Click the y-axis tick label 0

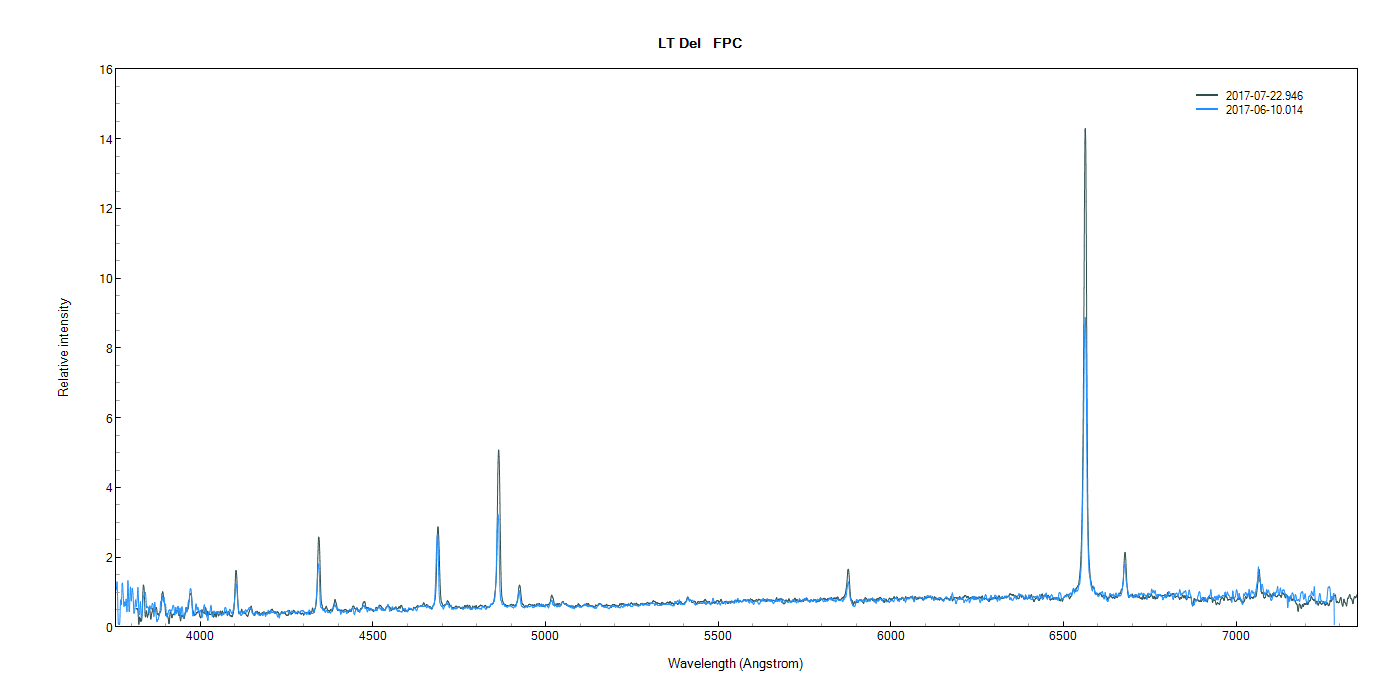click(108, 627)
